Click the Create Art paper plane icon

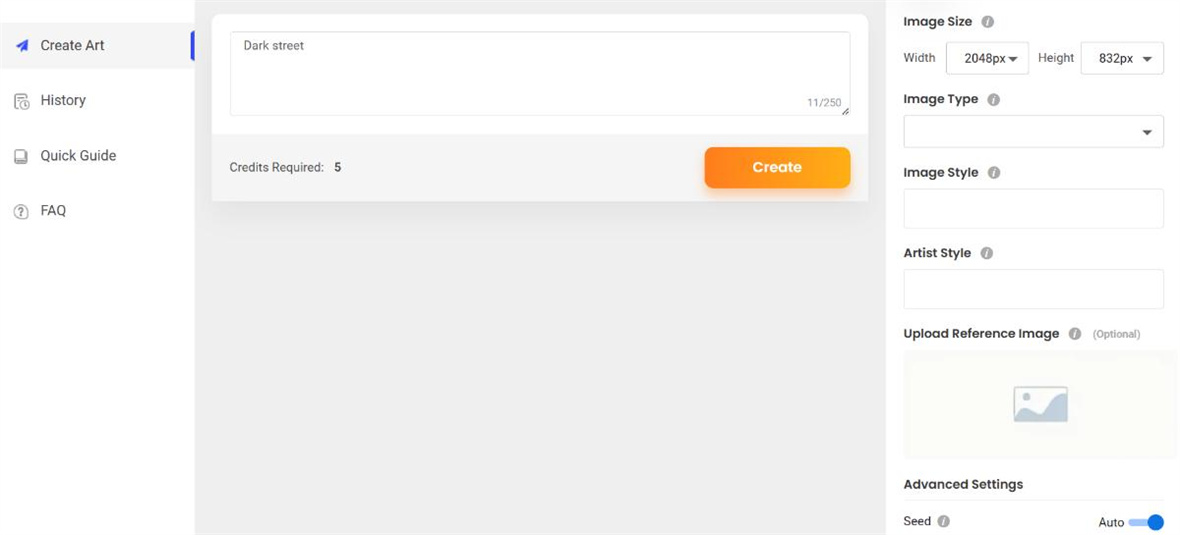(22, 46)
